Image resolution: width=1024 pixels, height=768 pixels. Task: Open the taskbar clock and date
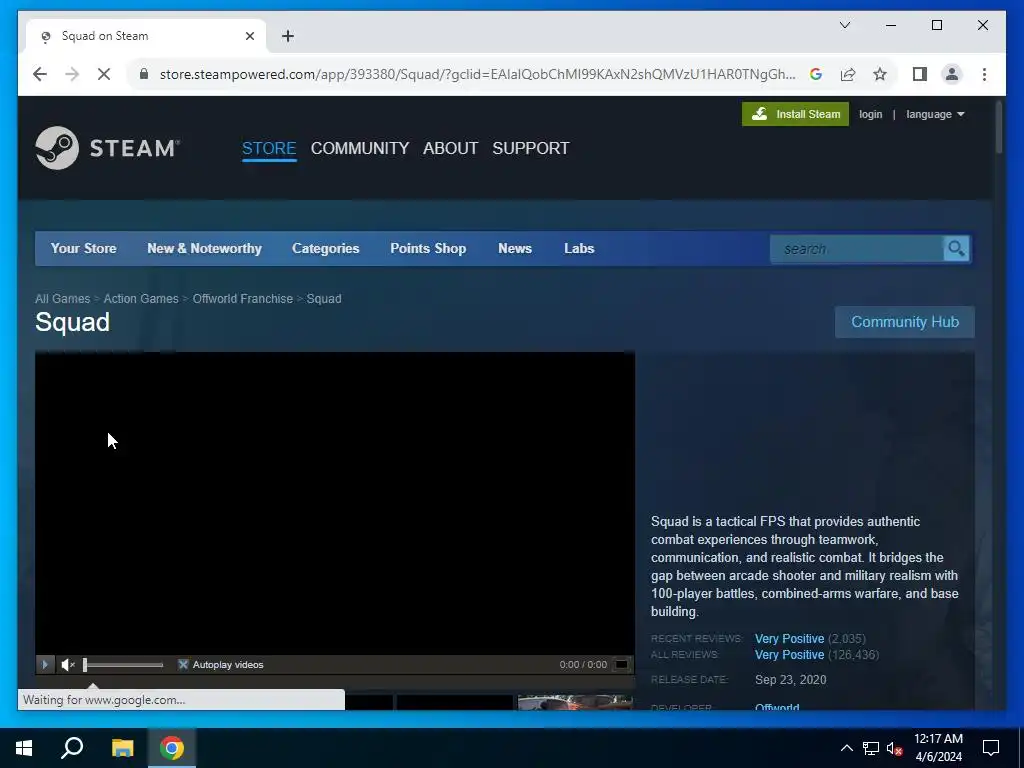pos(938,748)
